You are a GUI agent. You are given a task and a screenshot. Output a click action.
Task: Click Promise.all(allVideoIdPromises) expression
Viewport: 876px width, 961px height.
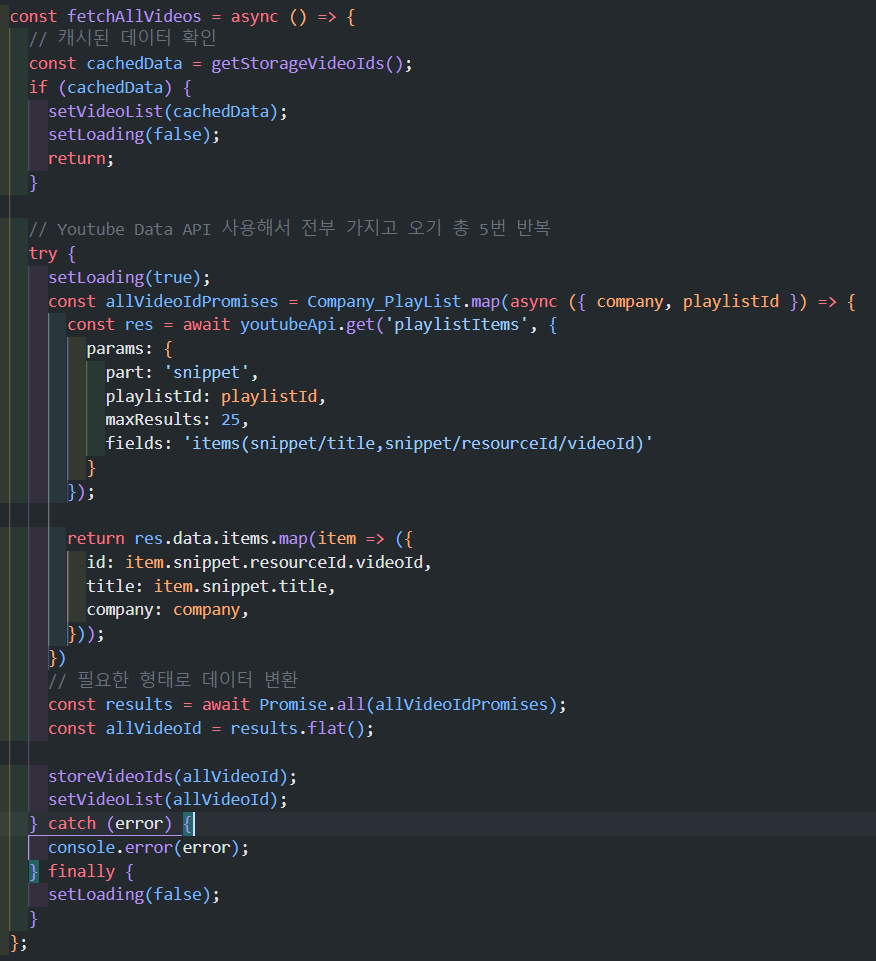point(408,705)
